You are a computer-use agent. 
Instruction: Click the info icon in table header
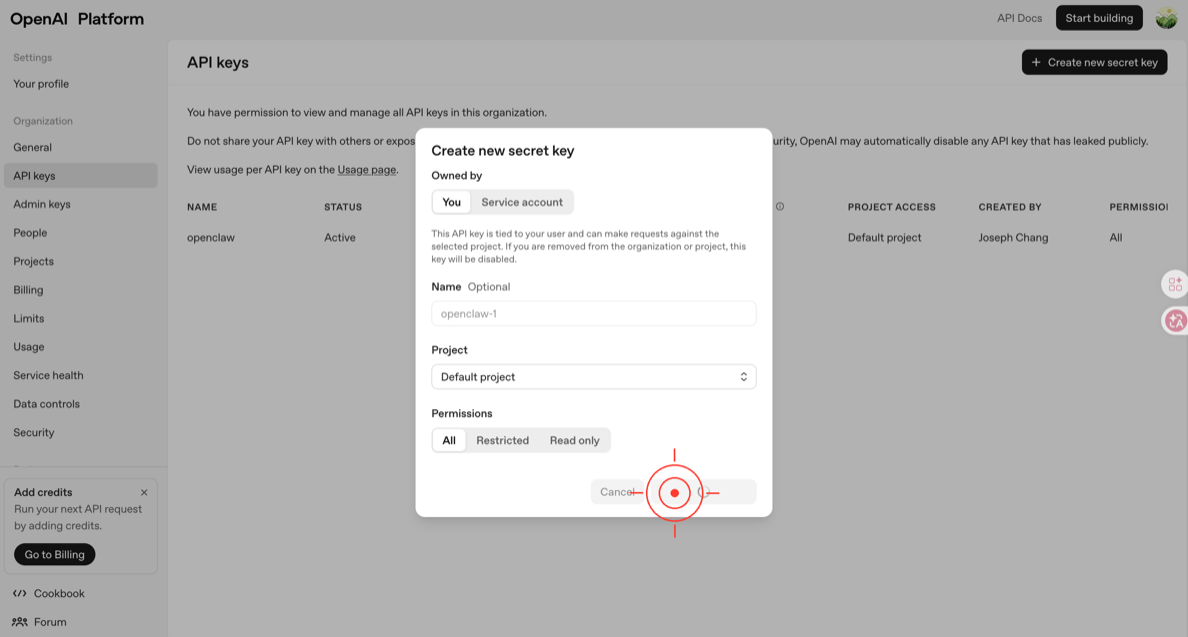tap(780, 207)
